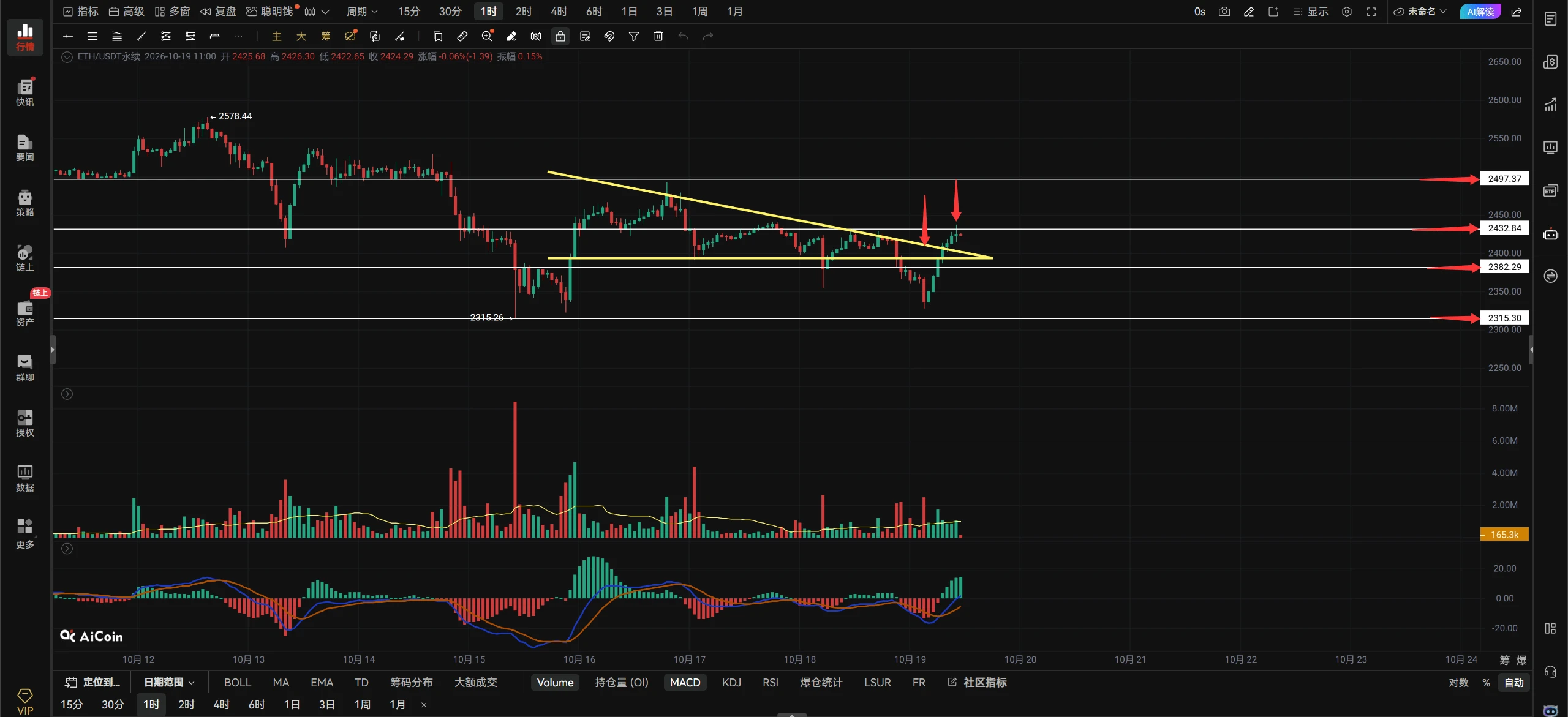
Task: Click the share arrow icon top right
Action: (1517, 12)
